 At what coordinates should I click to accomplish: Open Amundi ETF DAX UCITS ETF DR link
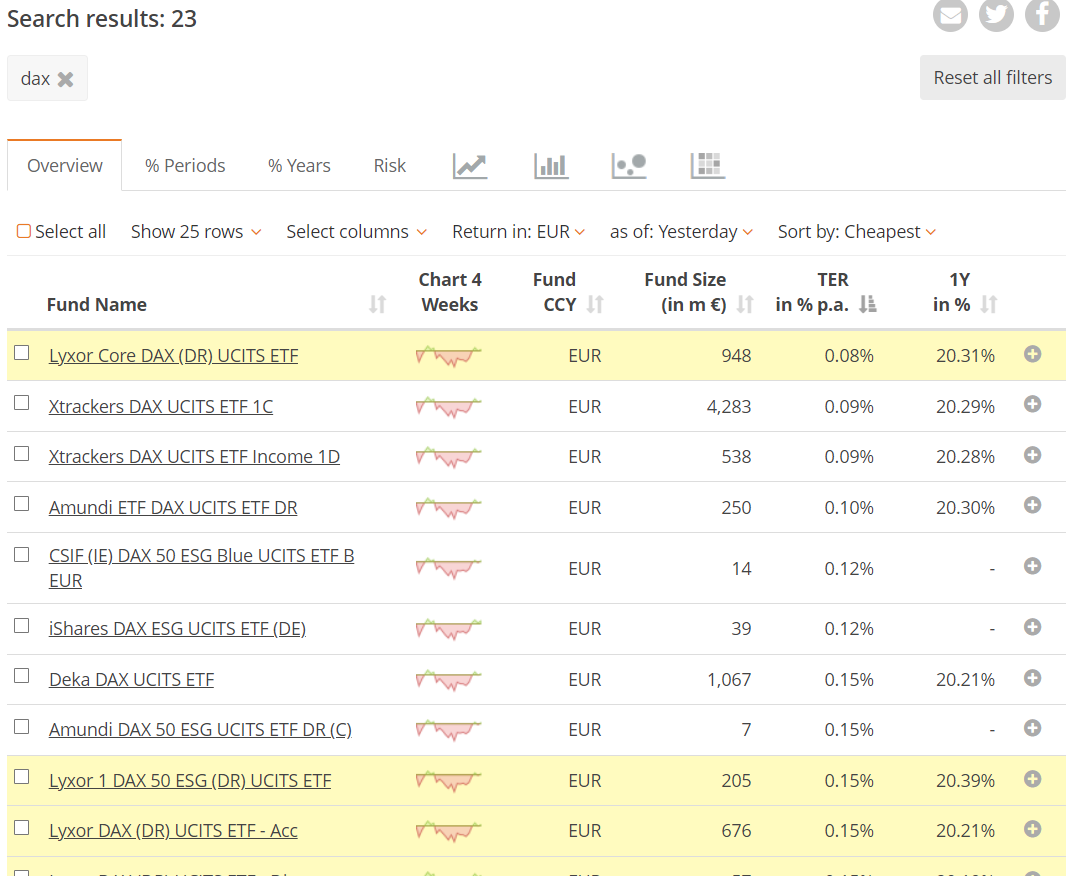point(173,507)
